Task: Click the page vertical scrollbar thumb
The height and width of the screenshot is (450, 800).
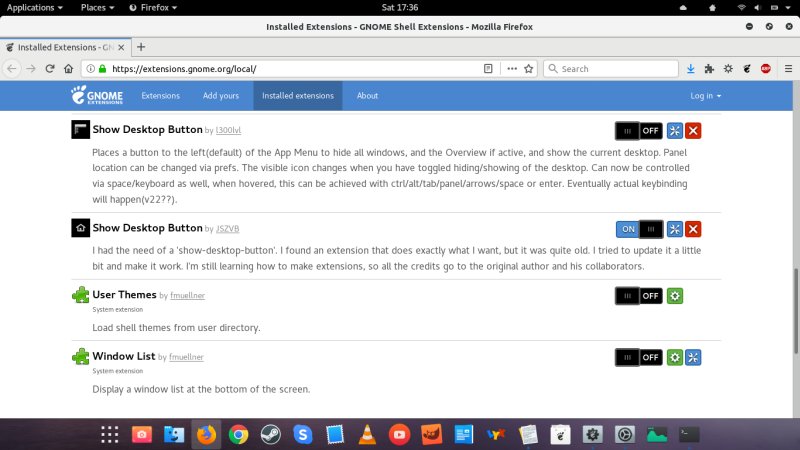Action: click(x=796, y=310)
